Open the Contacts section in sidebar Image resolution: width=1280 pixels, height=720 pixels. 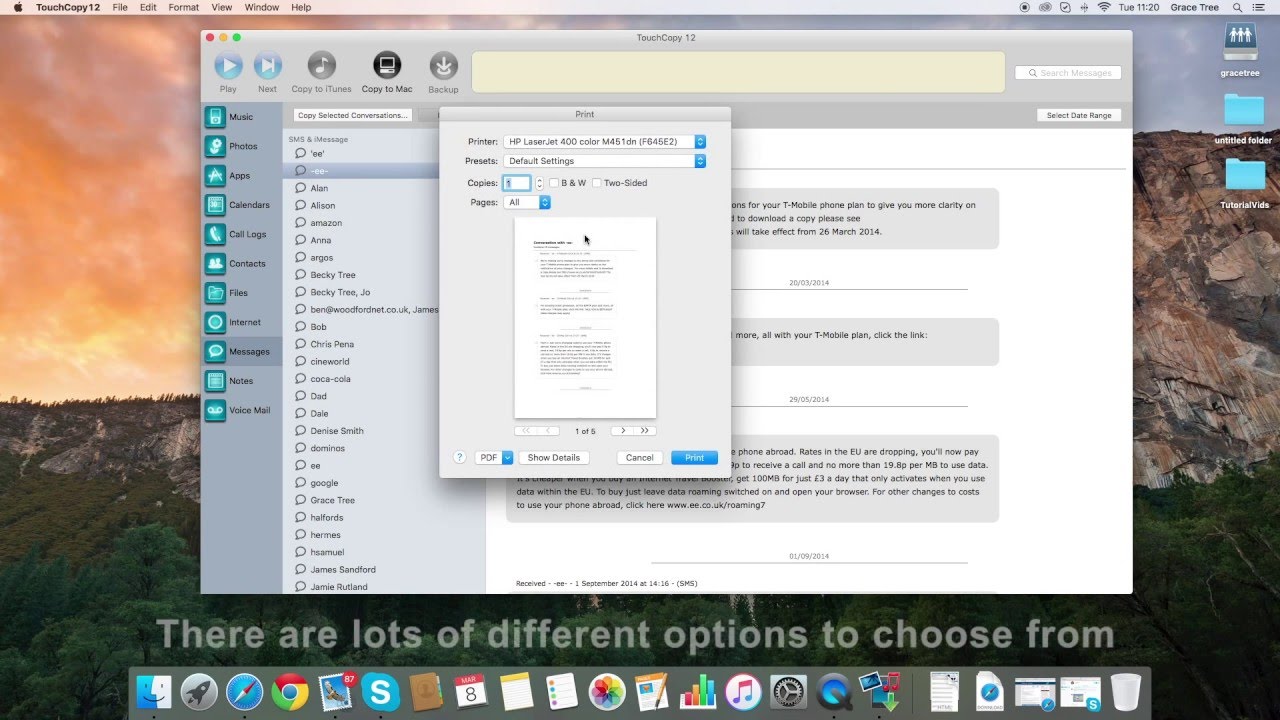tap(241, 264)
